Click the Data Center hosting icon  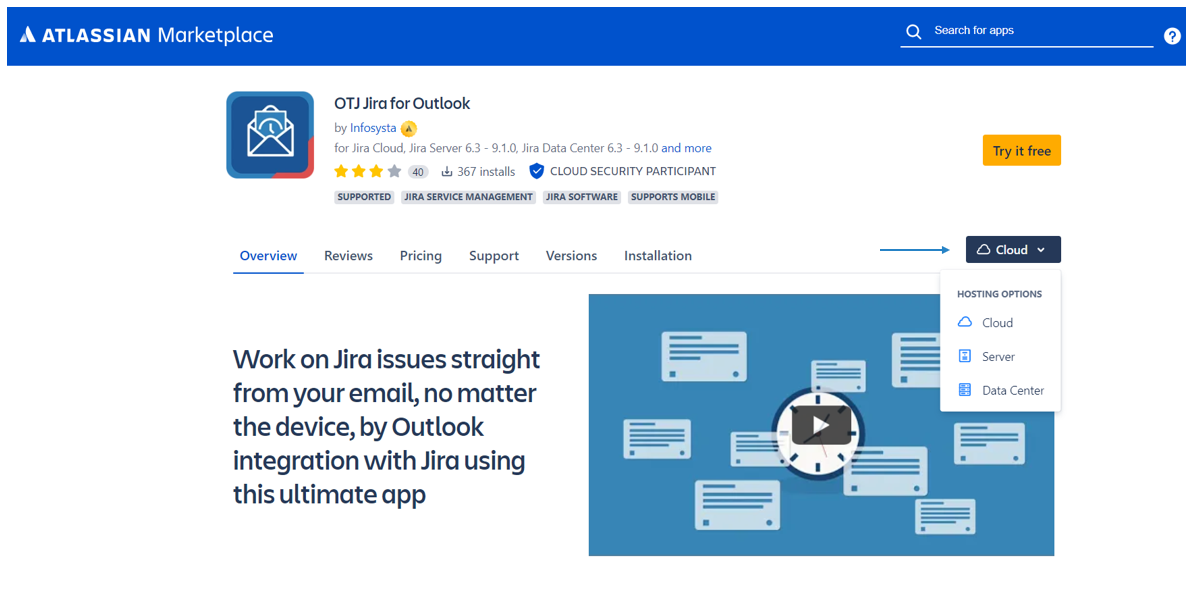[965, 390]
